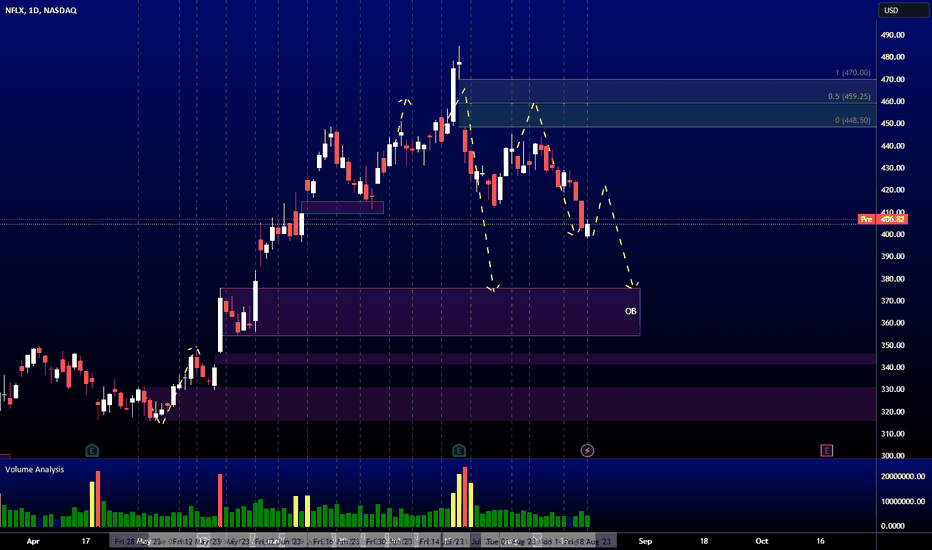Select the tallest red volume bar in July
Viewport: 932px width, 550px height.
pyautogui.click(x=465, y=496)
